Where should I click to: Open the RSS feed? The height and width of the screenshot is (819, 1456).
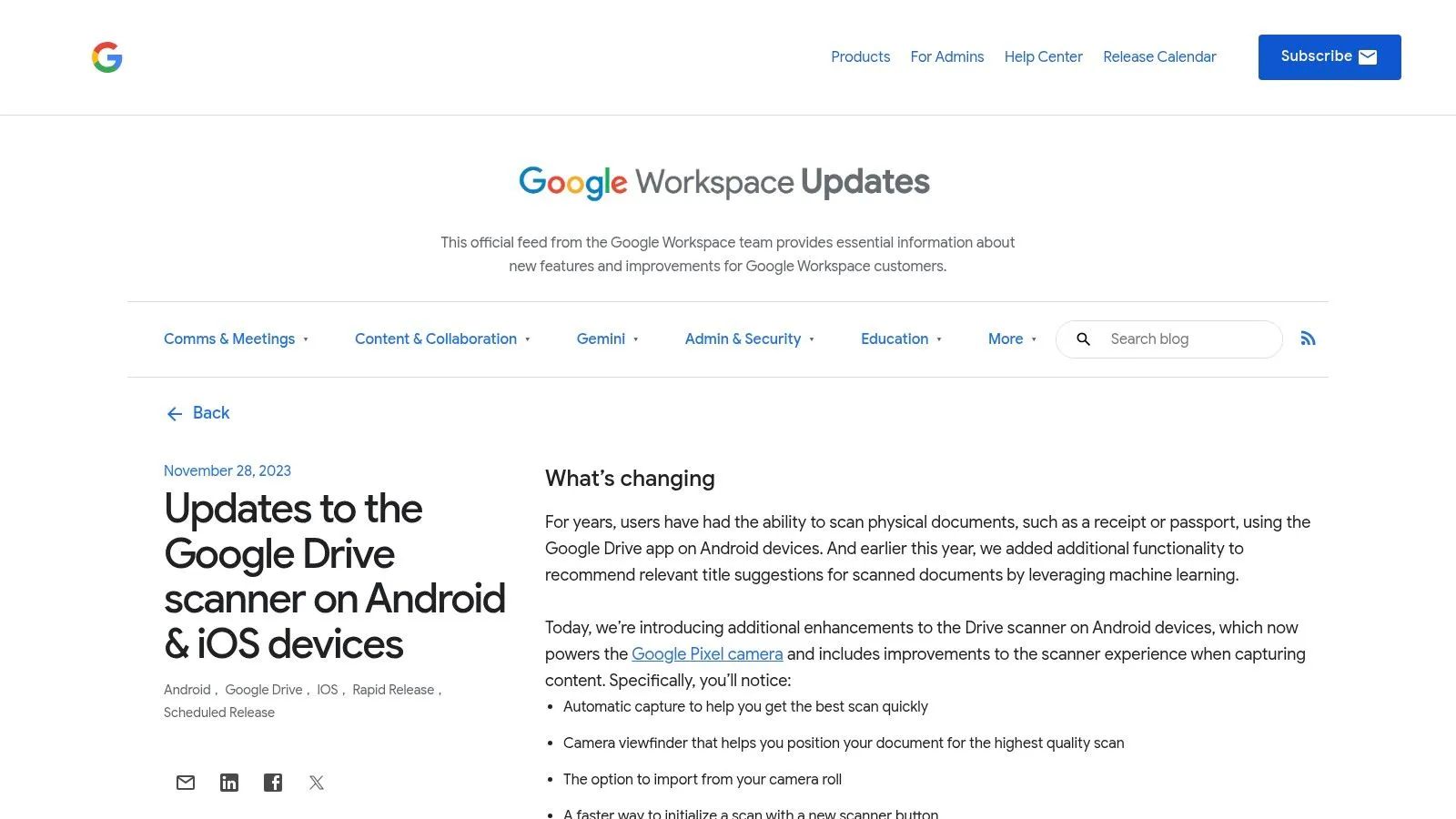(x=1308, y=339)
